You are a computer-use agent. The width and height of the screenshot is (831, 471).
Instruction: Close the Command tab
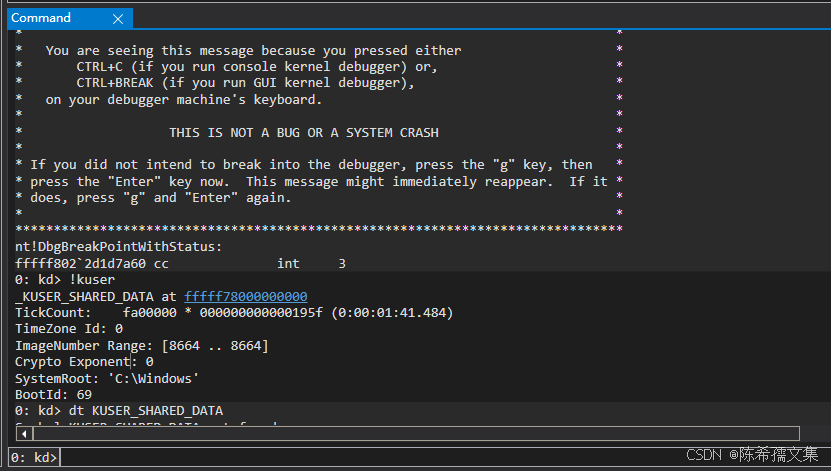[x=118, y=19]
